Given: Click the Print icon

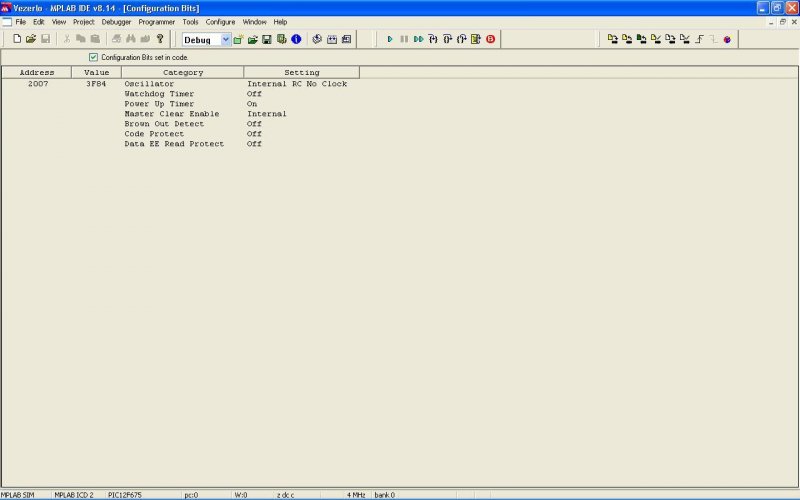Looking at the screenshot, I should 116,39.
